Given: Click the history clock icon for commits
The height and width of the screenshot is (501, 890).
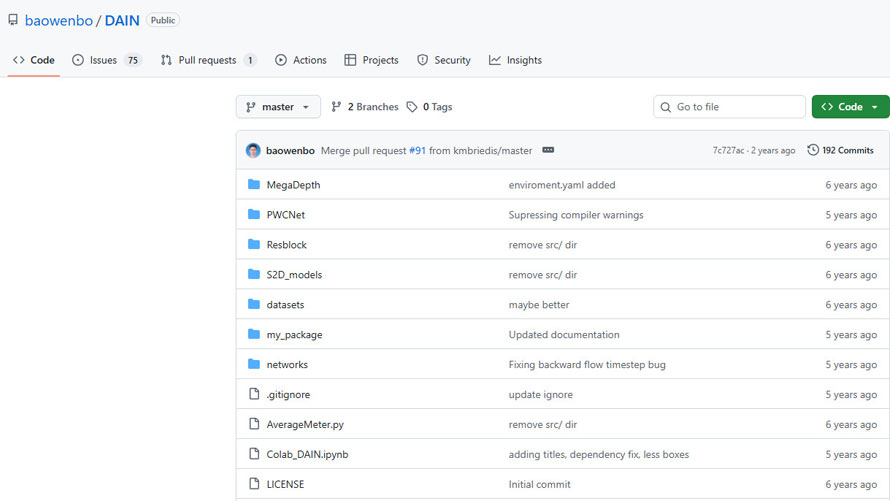Looking at the screenshot, I should click(813, 151).
